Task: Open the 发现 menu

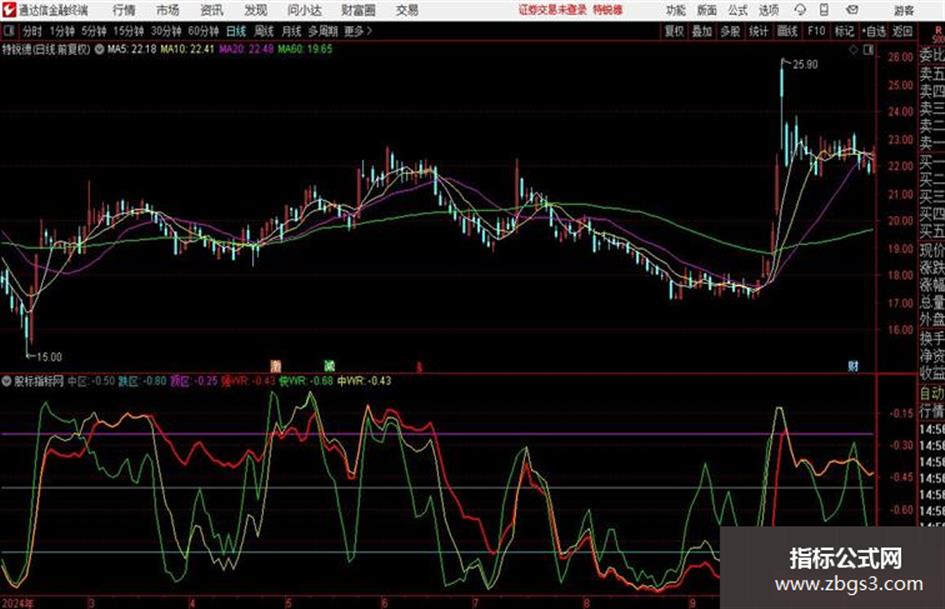Action: pyautogui.click(x=256, y=10)
